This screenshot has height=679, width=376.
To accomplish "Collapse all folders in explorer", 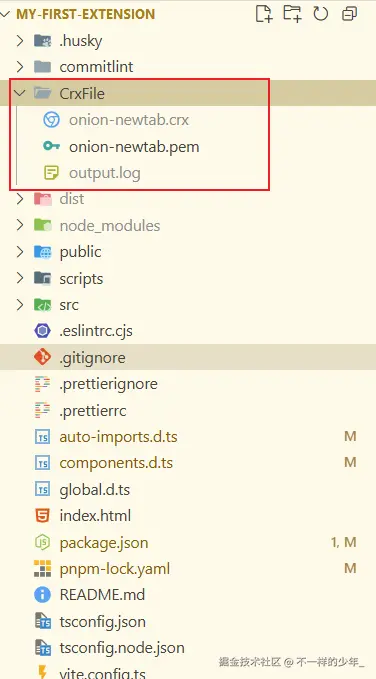I will (x=349, y=14).
